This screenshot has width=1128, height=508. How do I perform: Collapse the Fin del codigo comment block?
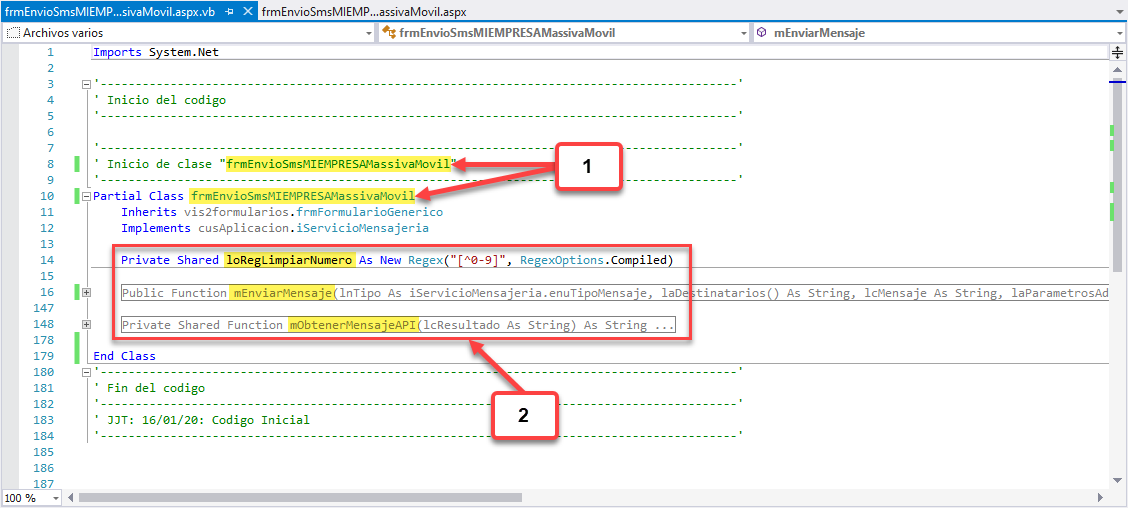[x=86, y=372]
